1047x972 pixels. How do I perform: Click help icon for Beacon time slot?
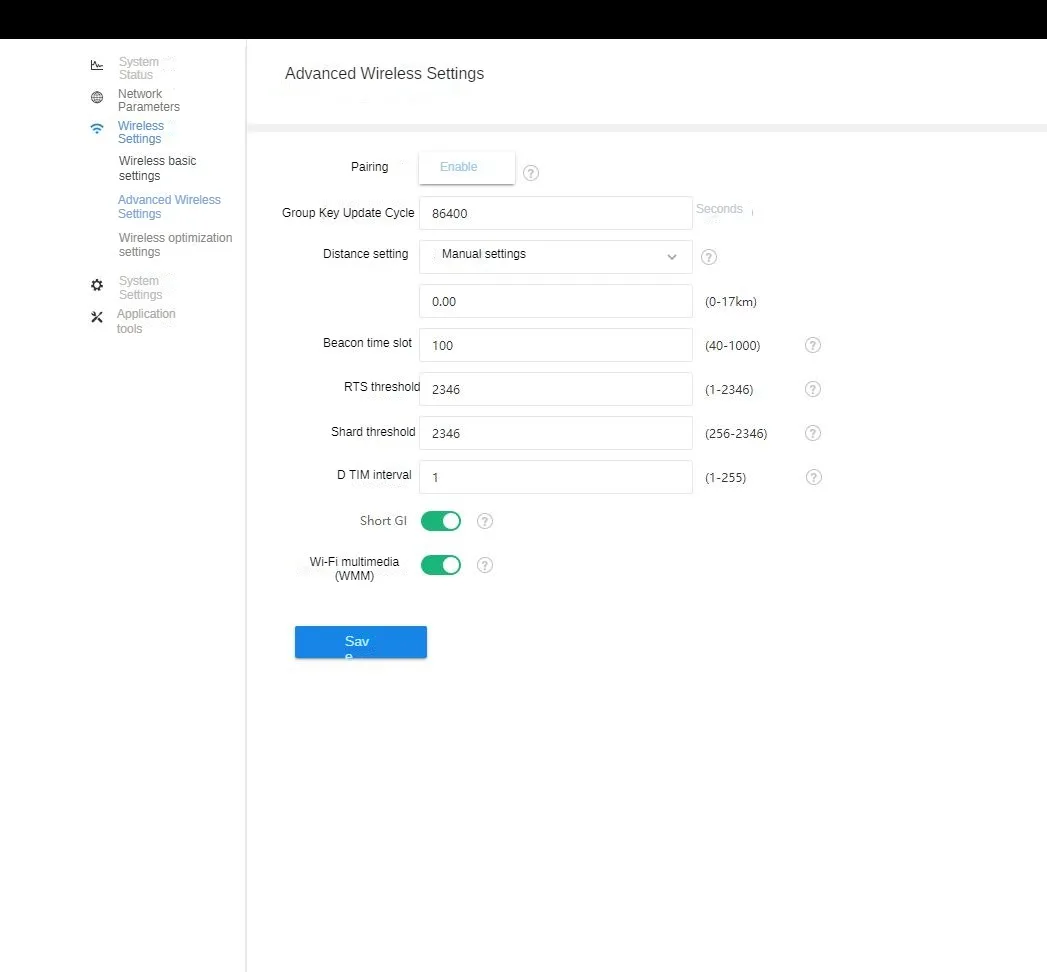pyautogui.click(x=813, y=345)
